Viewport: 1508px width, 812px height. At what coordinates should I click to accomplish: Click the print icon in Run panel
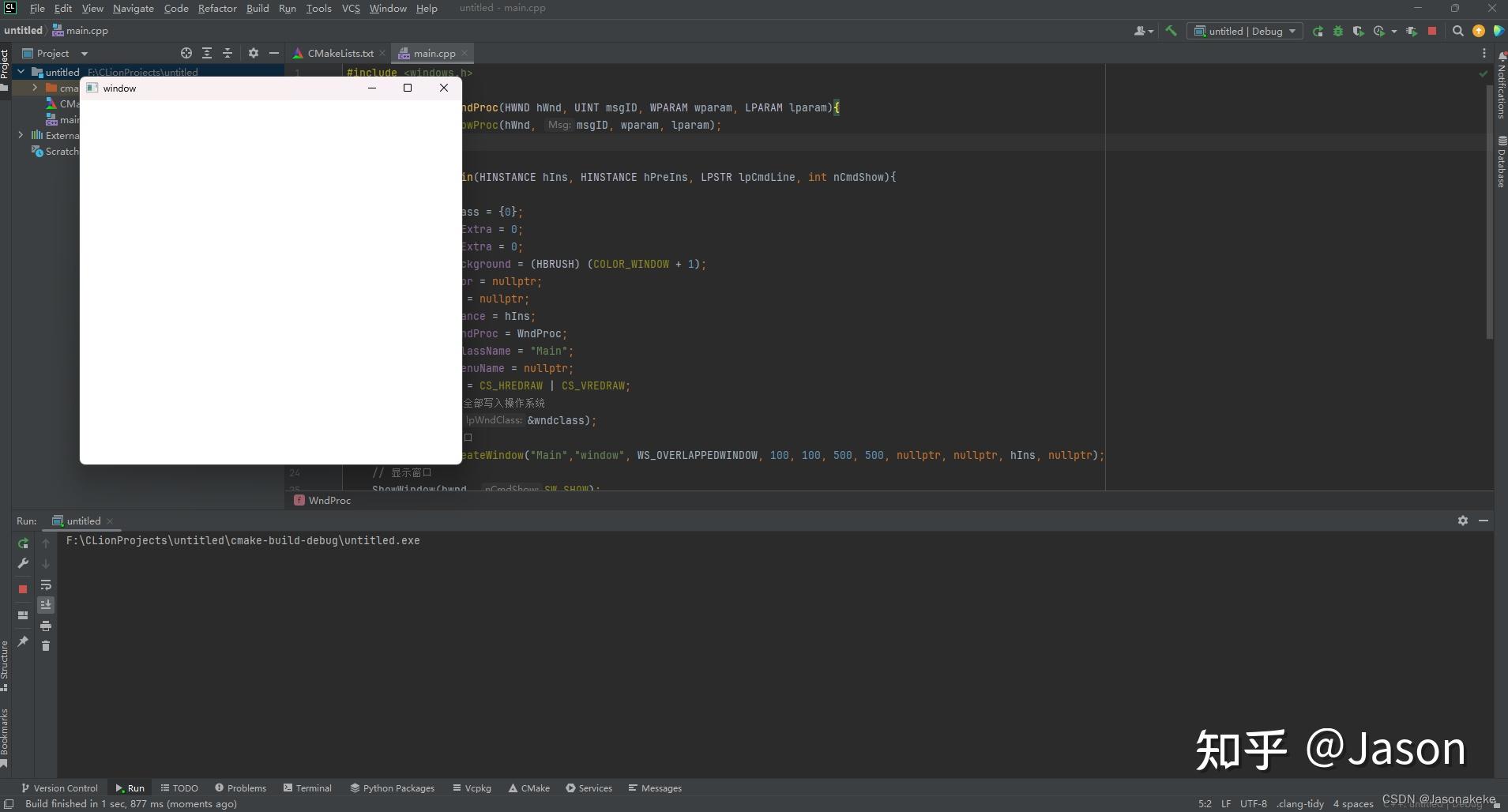tap(46, 626)
